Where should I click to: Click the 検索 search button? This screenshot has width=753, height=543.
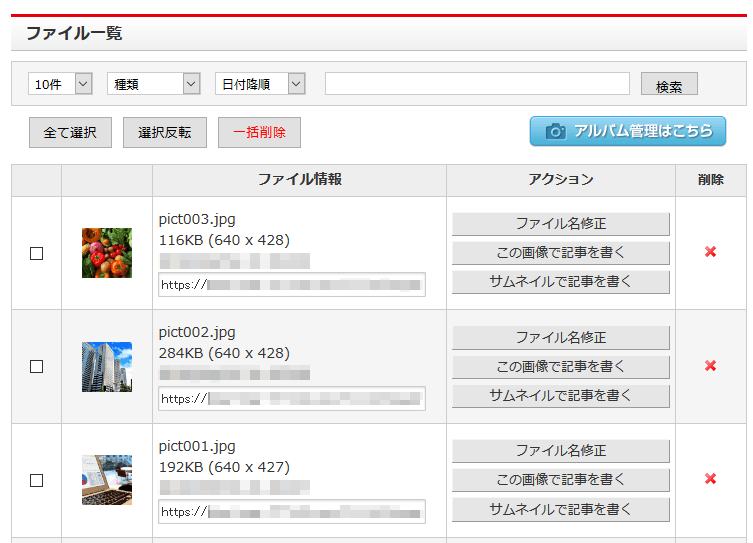tap(669, 84)
